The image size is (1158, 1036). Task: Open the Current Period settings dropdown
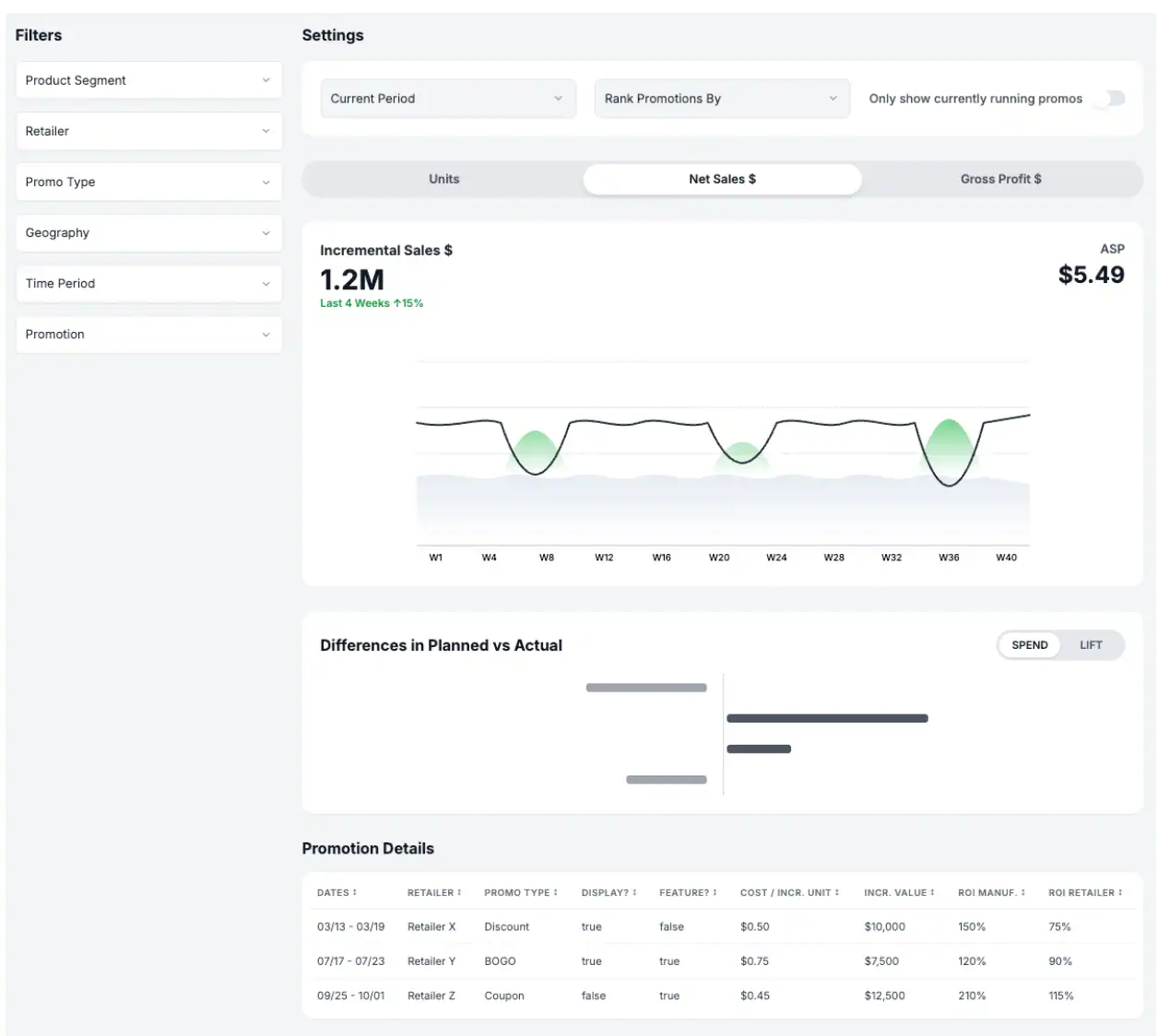pyautogui.click(x=448, y=99)
